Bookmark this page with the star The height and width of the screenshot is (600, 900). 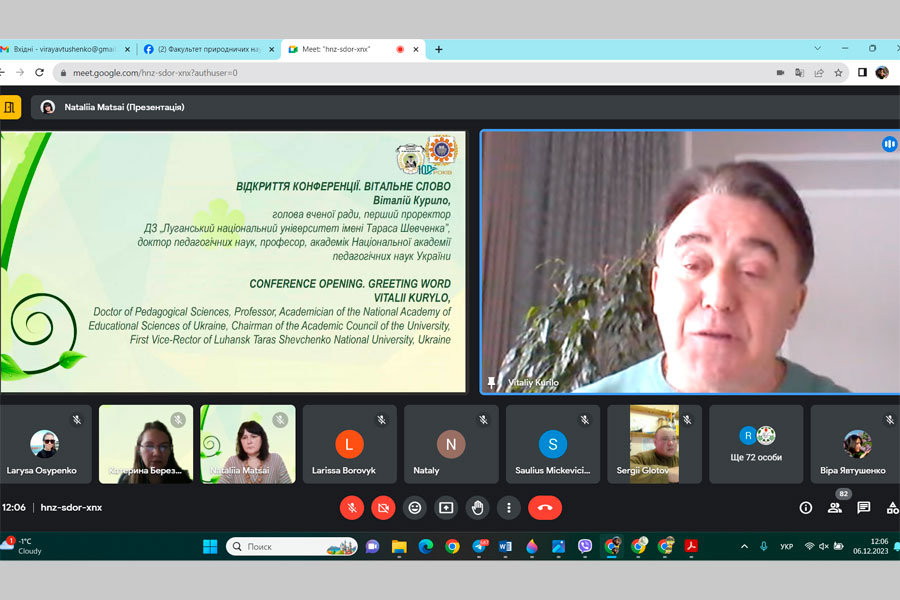click(839, 73)
